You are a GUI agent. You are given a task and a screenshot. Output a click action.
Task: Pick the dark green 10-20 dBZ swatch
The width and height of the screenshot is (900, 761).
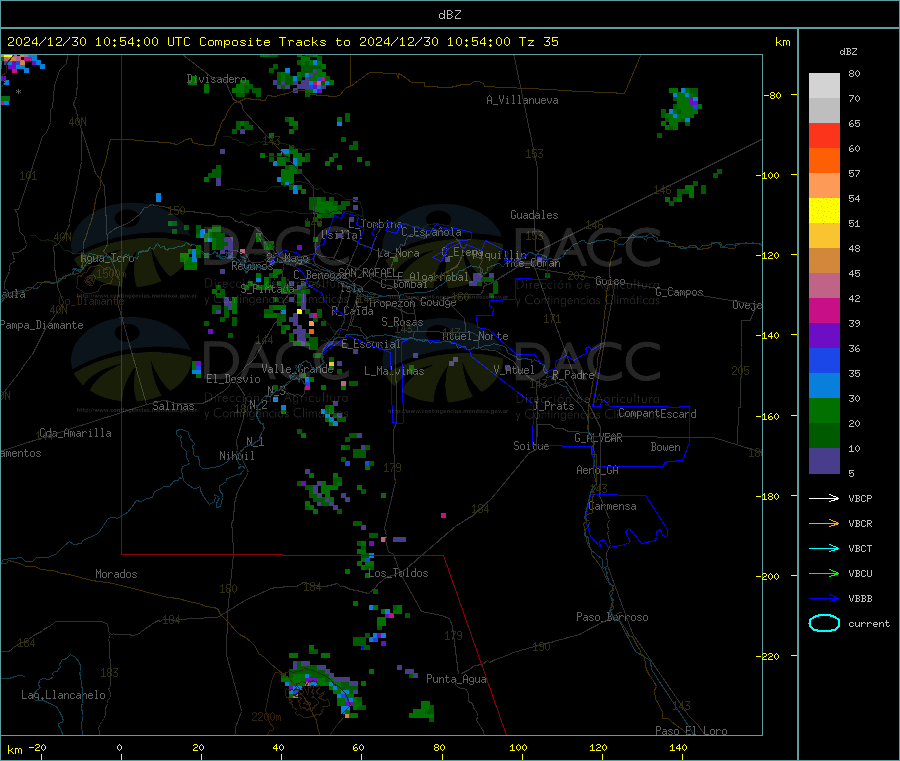824,436
